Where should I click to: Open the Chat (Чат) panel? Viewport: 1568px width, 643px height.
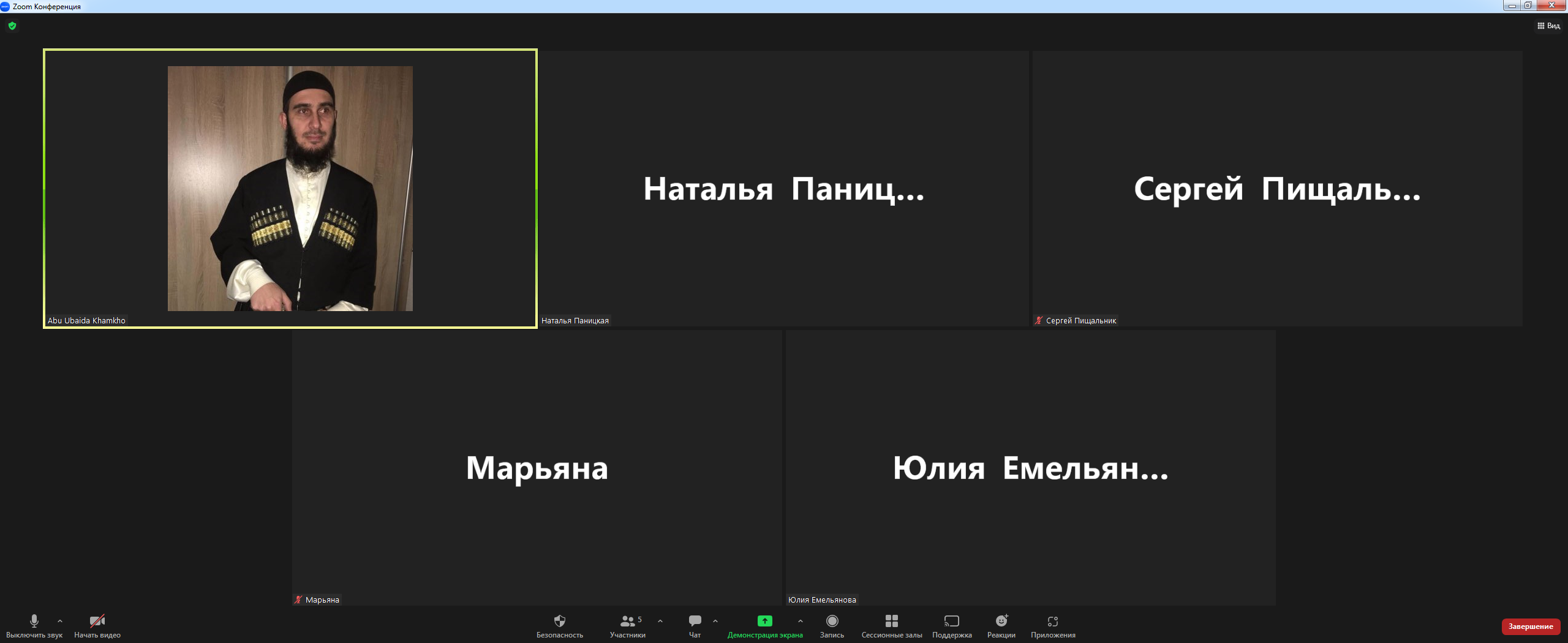click(x=695, y=622)
